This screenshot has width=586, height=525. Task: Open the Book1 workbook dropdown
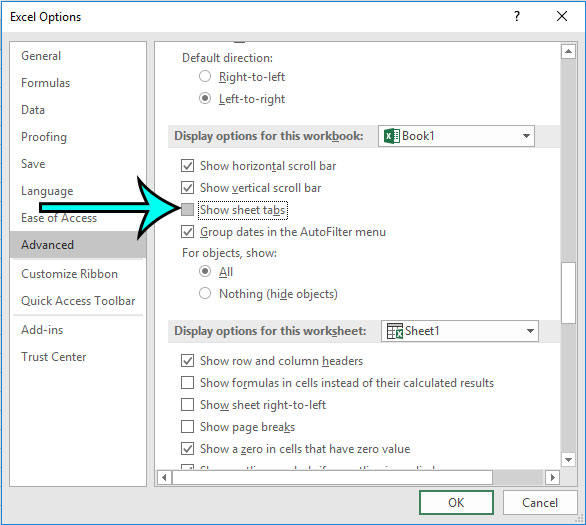[456, 136]
